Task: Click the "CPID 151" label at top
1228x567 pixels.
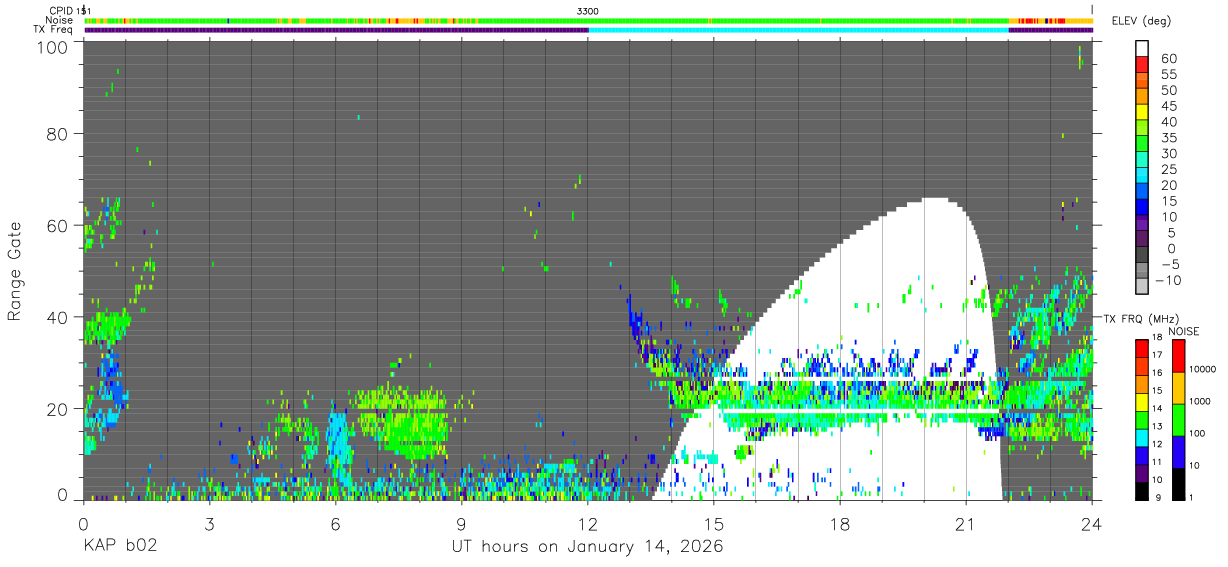Action: [70, 10]
